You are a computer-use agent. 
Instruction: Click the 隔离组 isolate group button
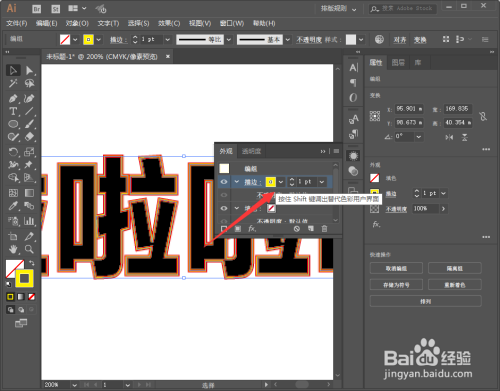coord(455,268)
